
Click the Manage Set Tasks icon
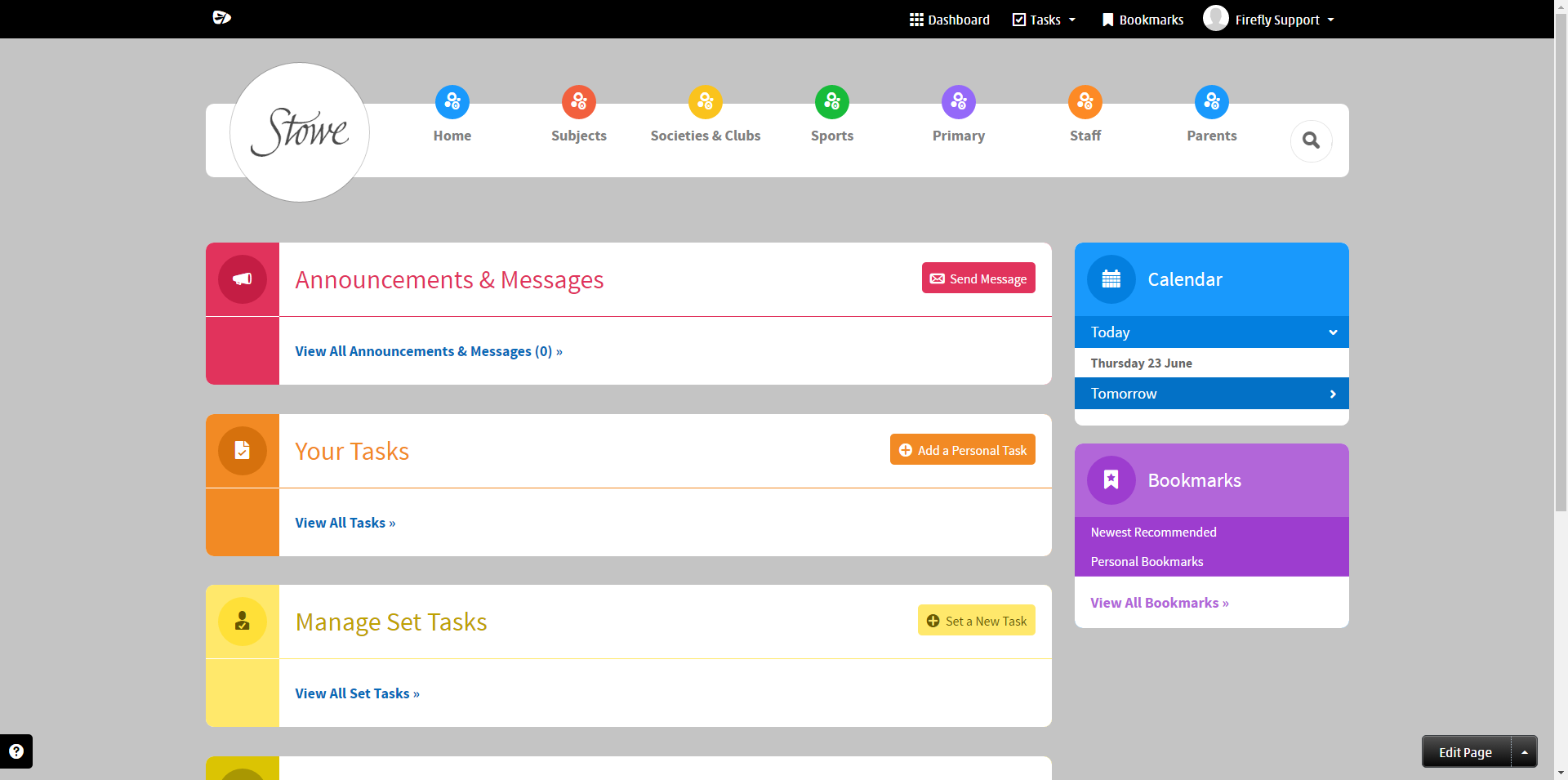(x=243, y=622)
